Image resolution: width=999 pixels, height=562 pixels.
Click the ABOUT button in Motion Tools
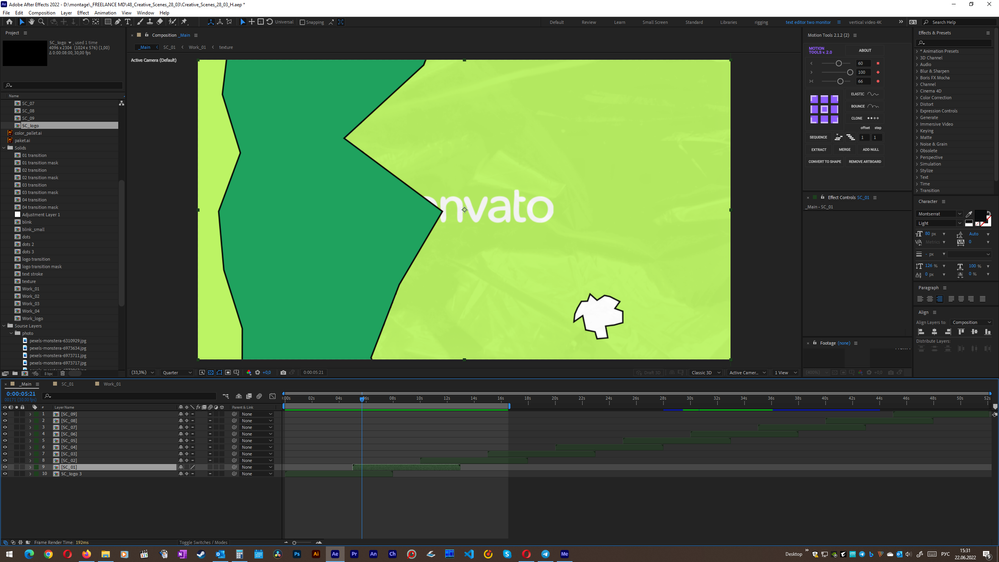pyautogui.click(x=865, y=50)
